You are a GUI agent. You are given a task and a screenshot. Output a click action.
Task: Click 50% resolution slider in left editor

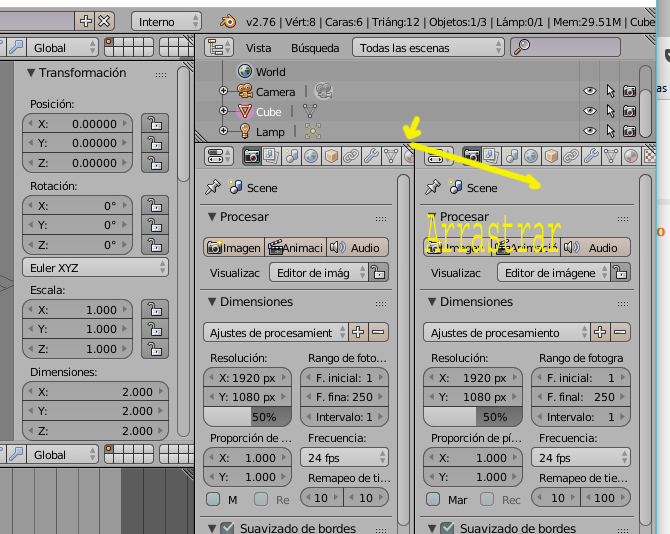(247, 417)
